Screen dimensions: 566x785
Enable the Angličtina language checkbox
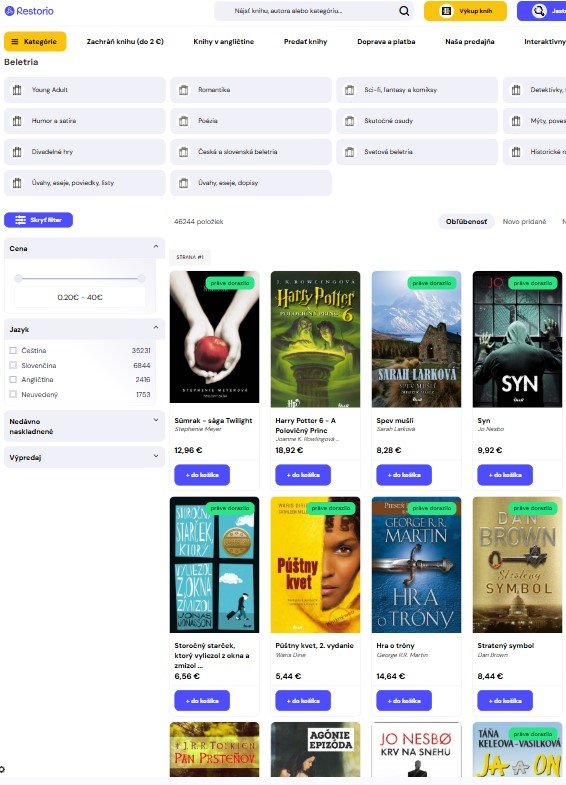pos(13,379)
